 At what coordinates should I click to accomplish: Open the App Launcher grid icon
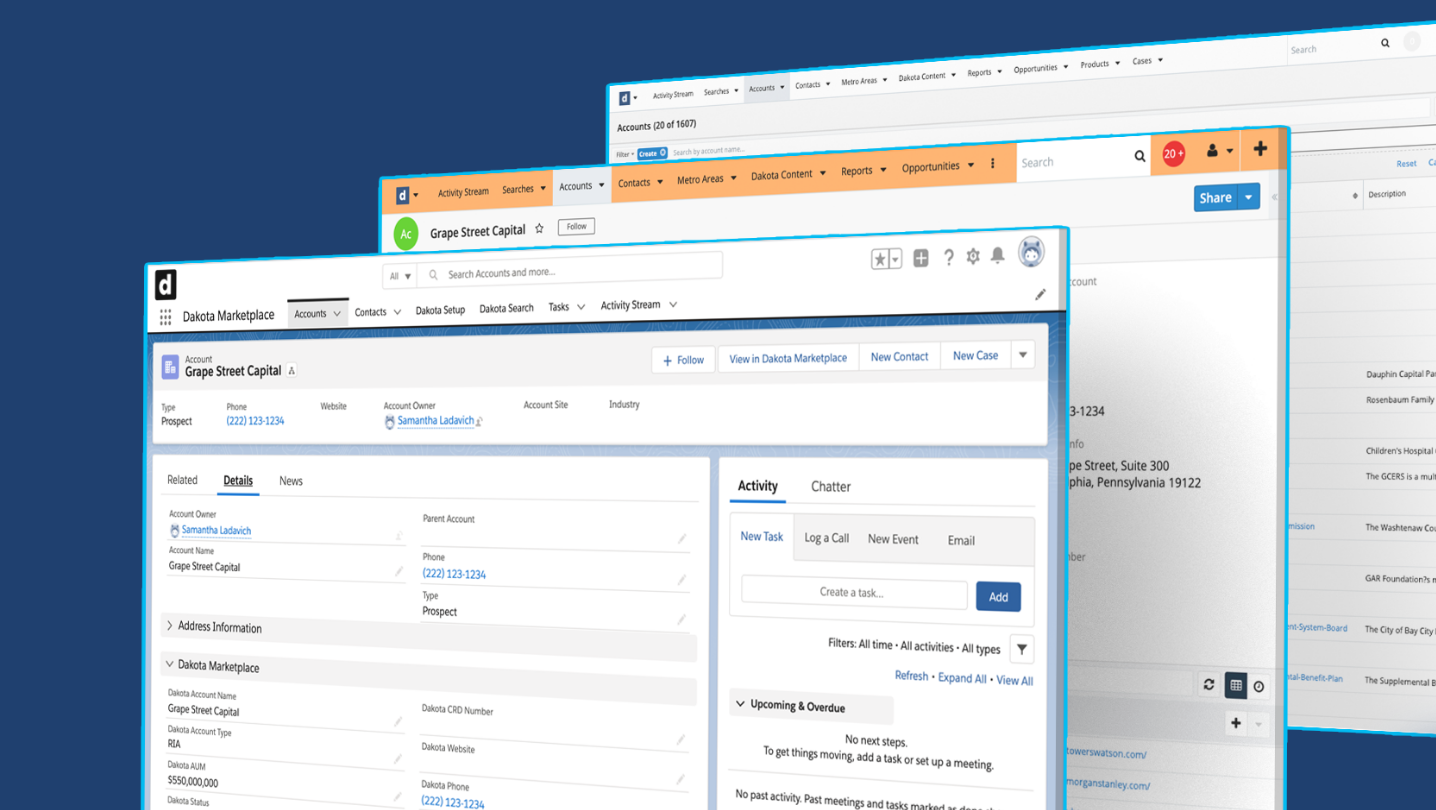pyautogui.click(x=165, y=317)
